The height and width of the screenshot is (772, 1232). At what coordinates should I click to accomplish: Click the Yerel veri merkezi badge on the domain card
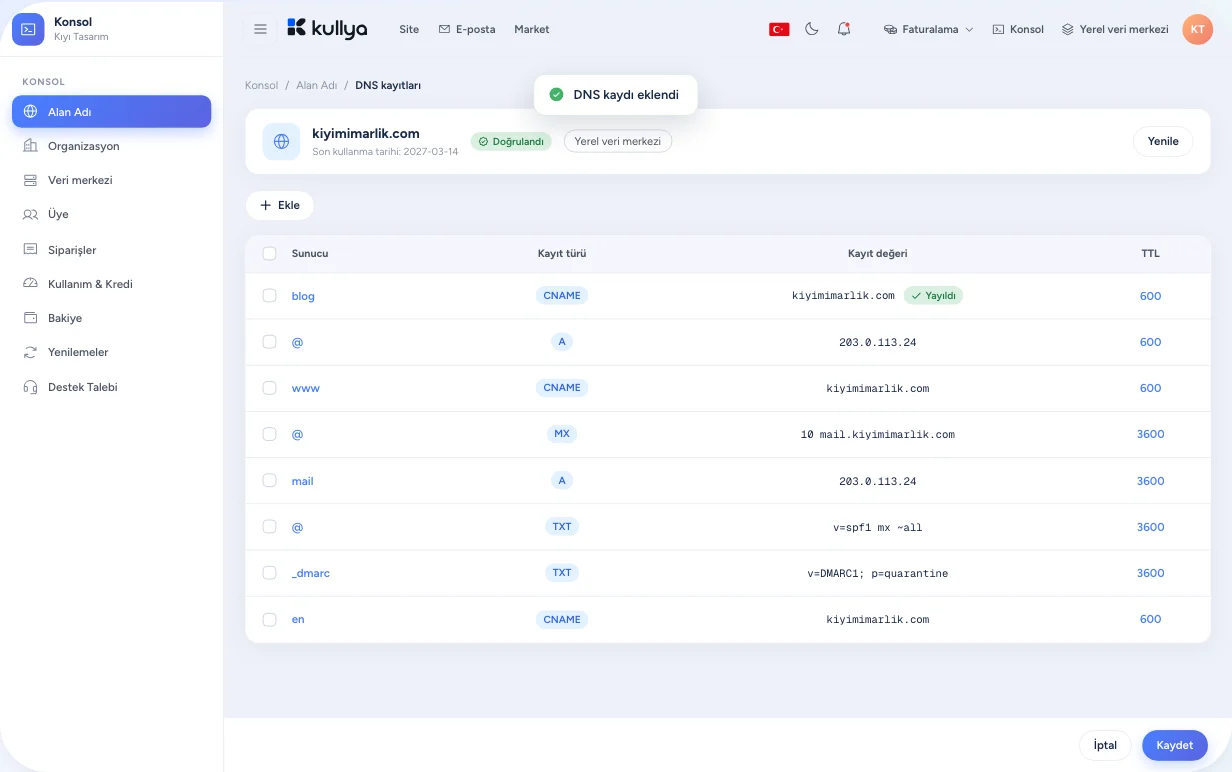[618, 141]
